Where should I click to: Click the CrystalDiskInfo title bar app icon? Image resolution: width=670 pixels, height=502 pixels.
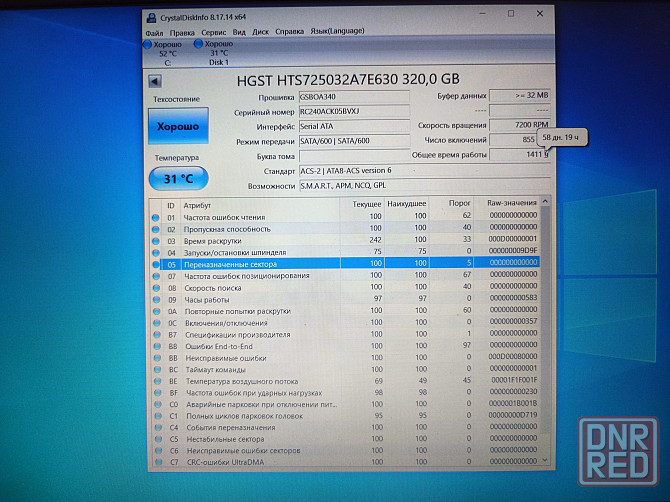pos(151,18)
